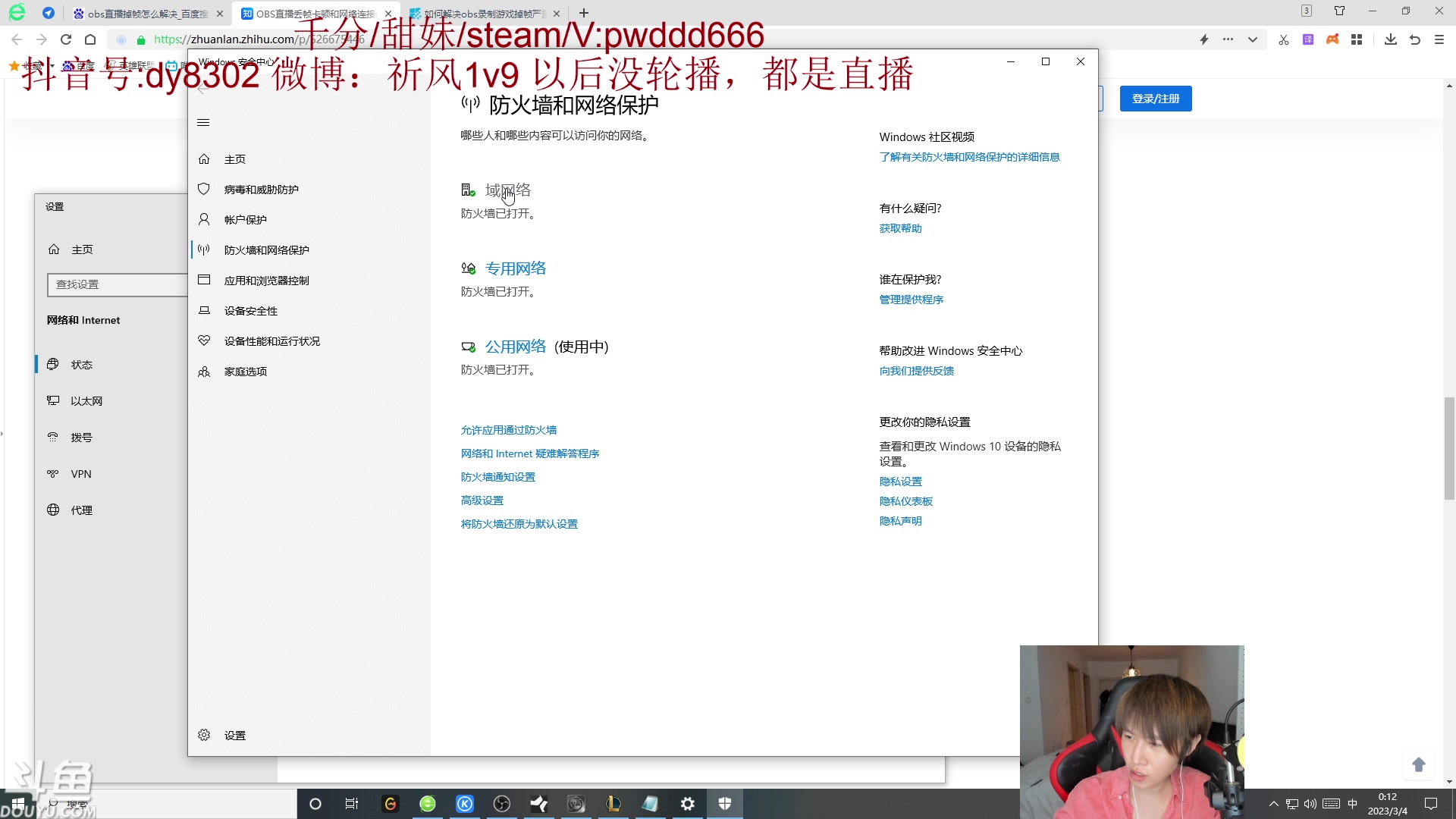Image resolution: width=1456 pixels, height=819 pixels.
Task: Open the notification center icon
Action: pyautogui.click(x=1431, y=804)
